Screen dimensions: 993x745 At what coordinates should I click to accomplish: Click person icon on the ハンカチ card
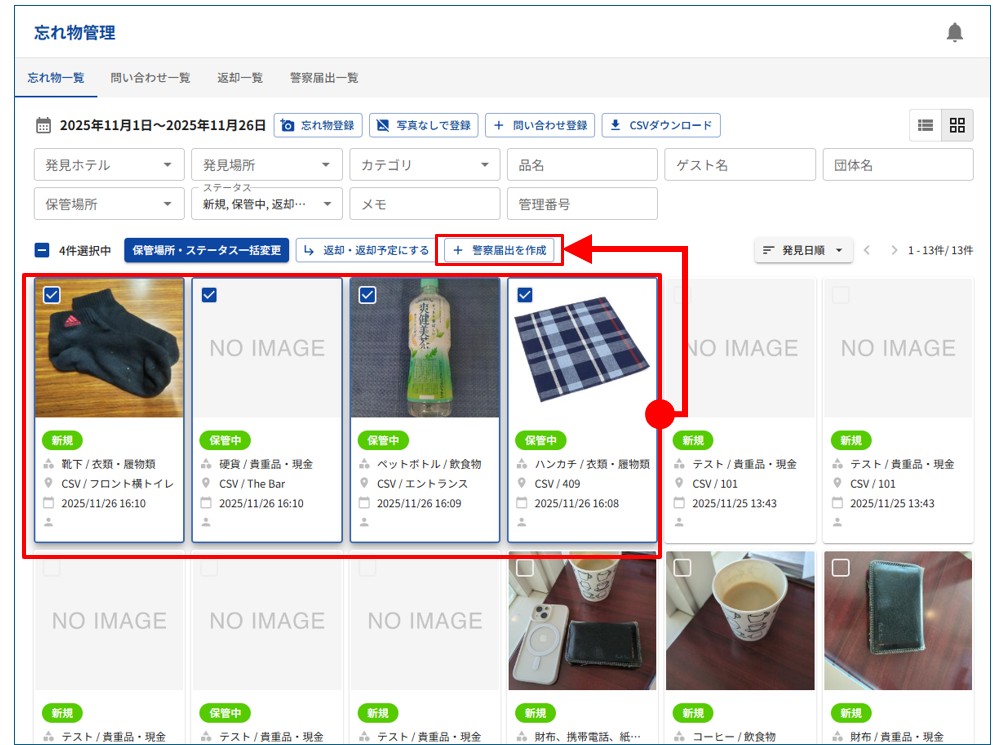(521, 522)
